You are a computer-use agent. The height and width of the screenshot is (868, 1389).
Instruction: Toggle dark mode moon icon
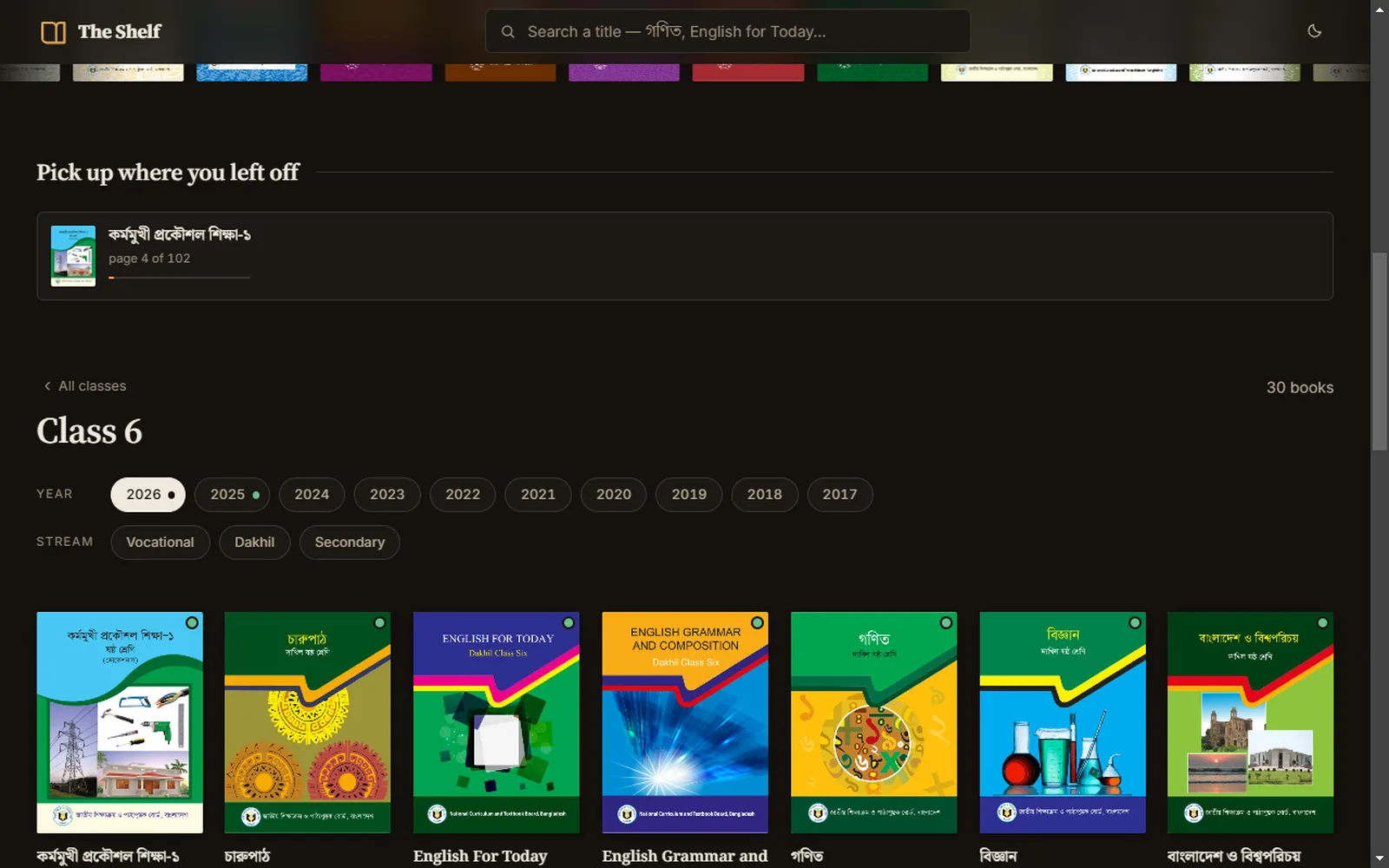1314,31
